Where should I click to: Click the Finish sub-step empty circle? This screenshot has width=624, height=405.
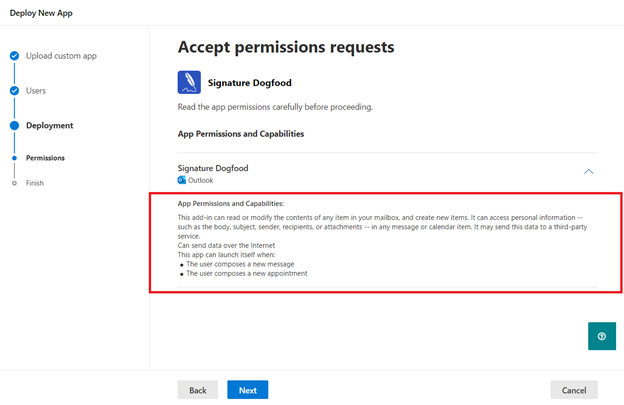click(x=14, y=183)
